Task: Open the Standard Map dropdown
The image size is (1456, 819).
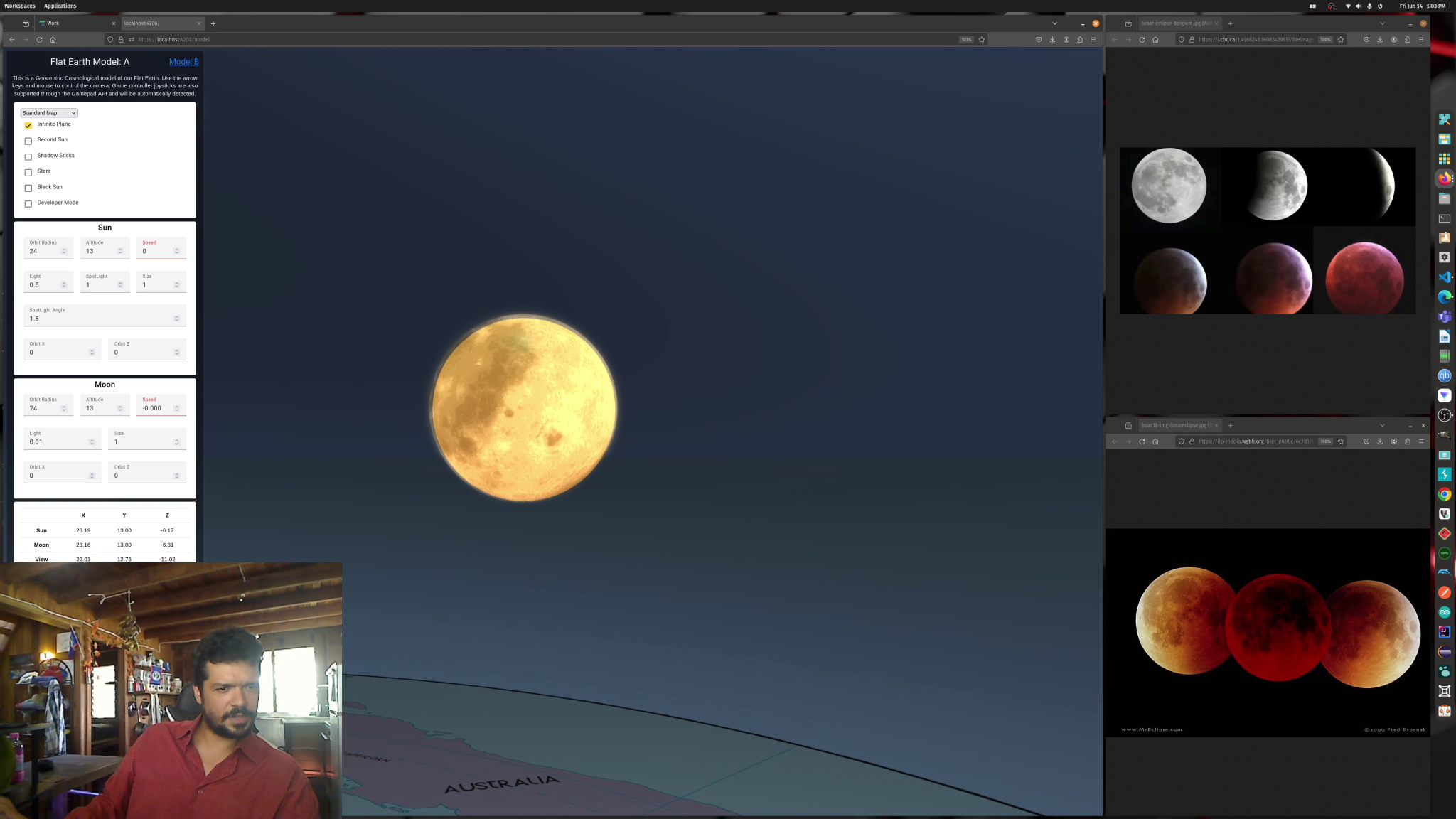Action: (48, 112)
